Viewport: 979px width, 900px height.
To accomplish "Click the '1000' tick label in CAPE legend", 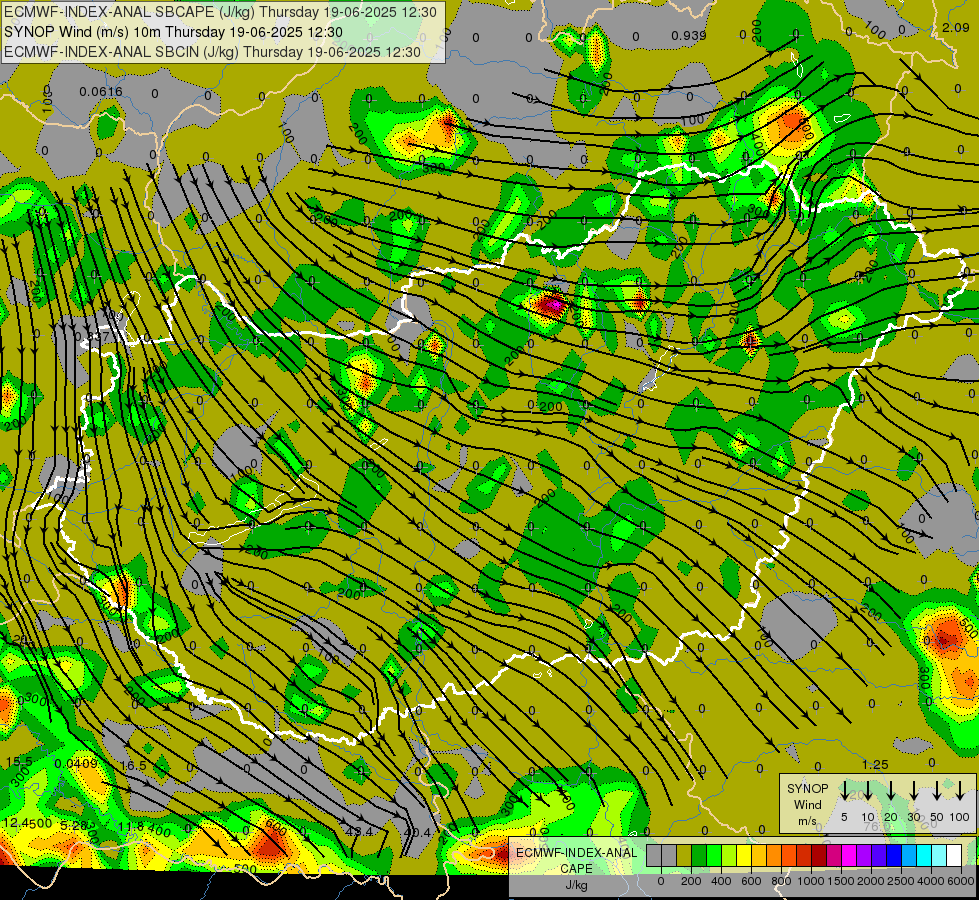I will click(x=812, y=881).
